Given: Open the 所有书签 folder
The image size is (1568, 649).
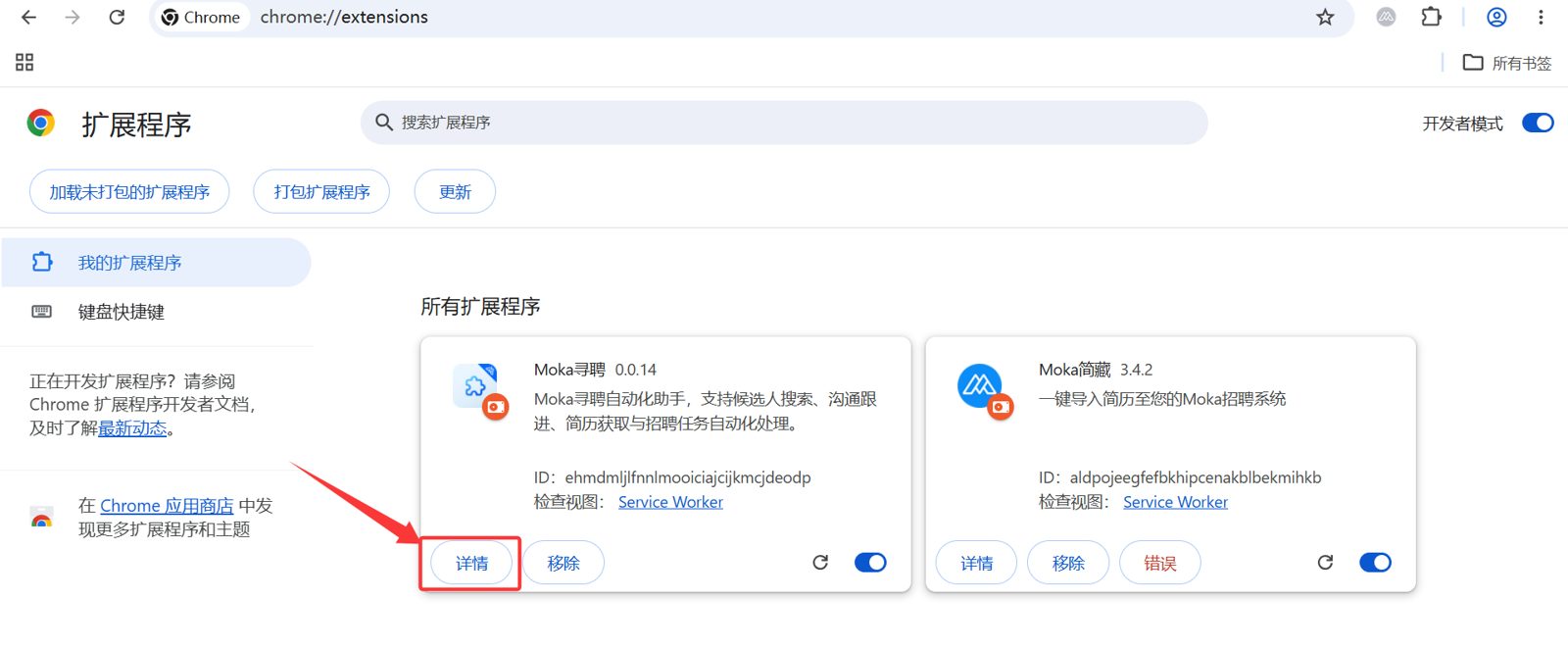Looking at the screenshot, I should pyautogui.click(x=1507, y=63).
